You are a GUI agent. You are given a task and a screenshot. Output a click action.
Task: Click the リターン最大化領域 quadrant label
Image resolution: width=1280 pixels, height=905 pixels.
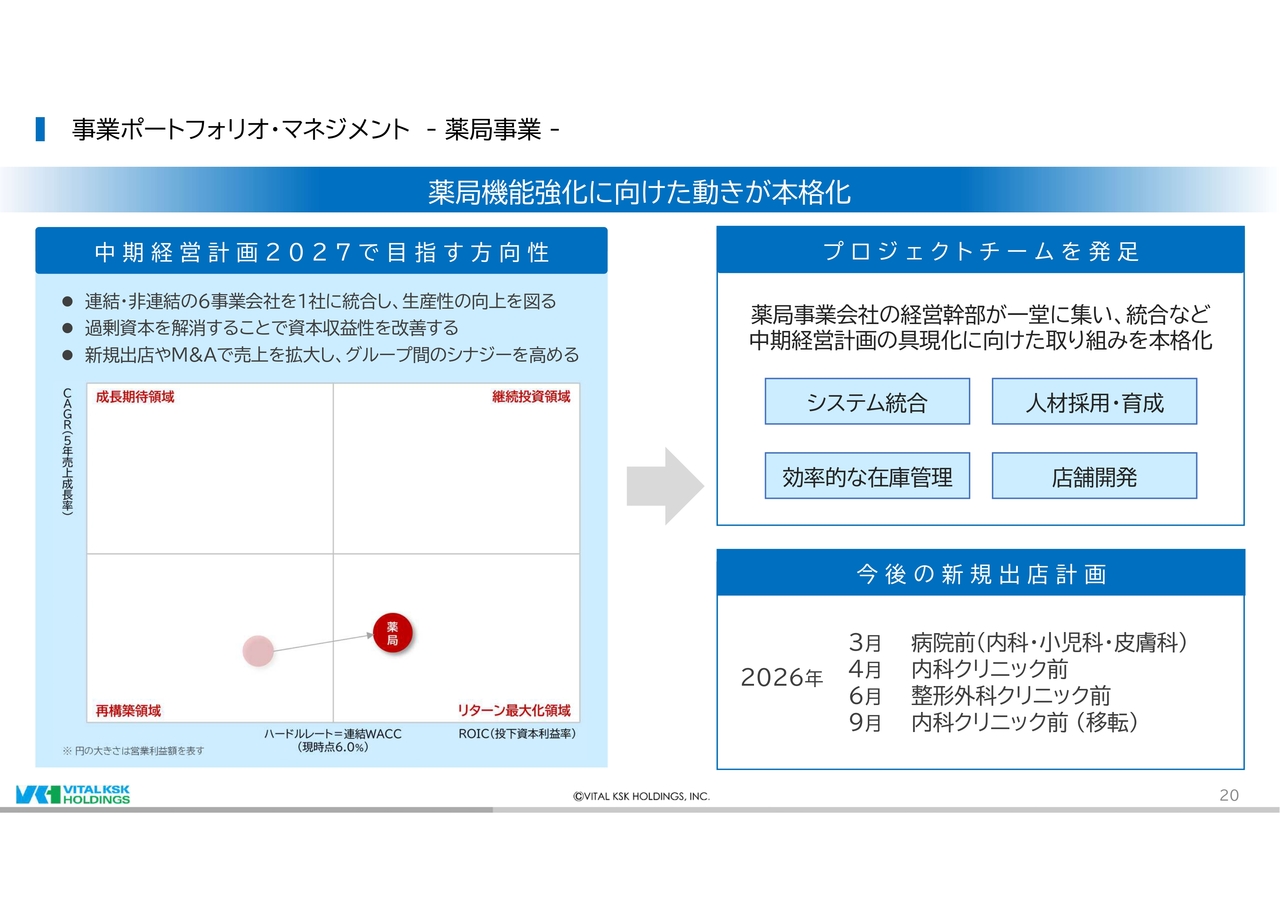click(514, 711)
